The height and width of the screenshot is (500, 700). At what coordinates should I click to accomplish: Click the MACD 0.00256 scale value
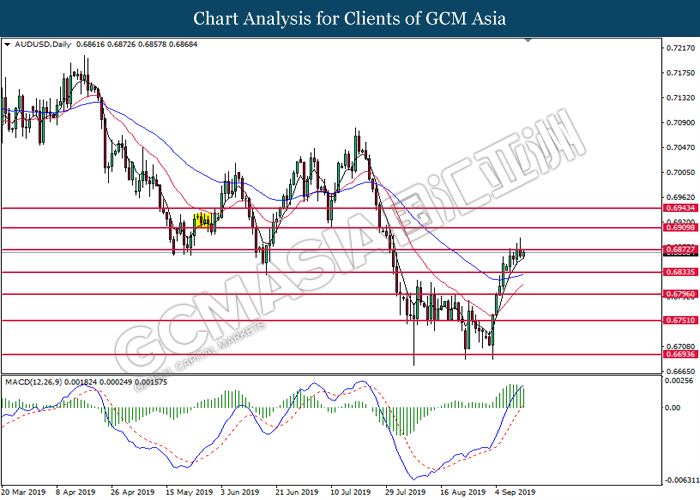(x=679, y=380)
